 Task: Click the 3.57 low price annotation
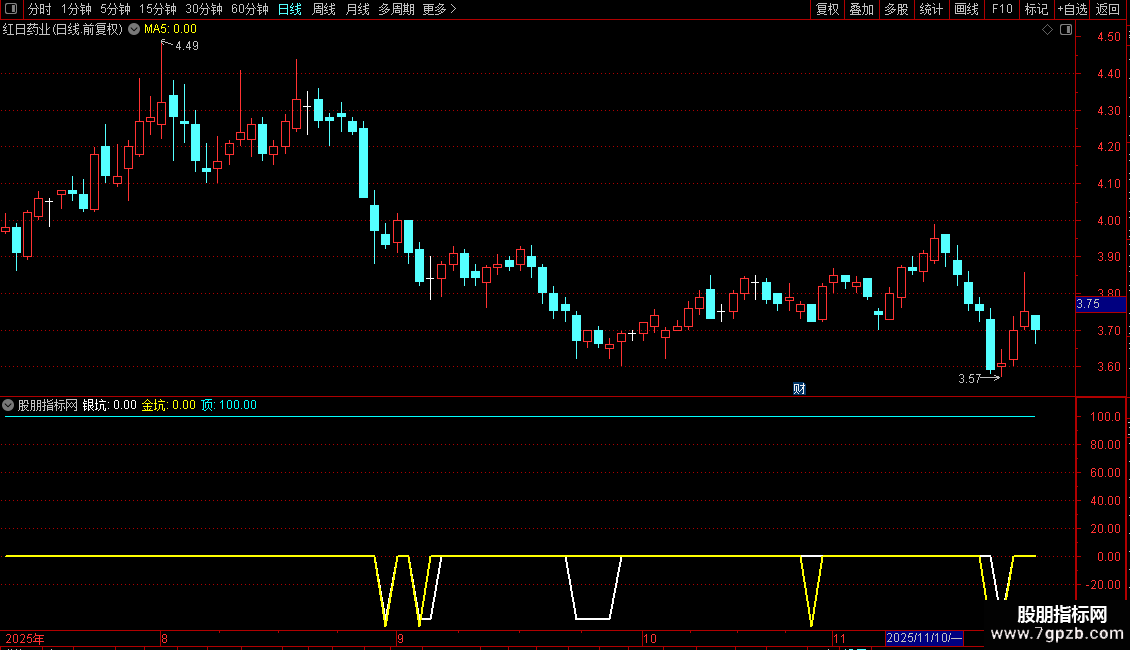point(969,379)
